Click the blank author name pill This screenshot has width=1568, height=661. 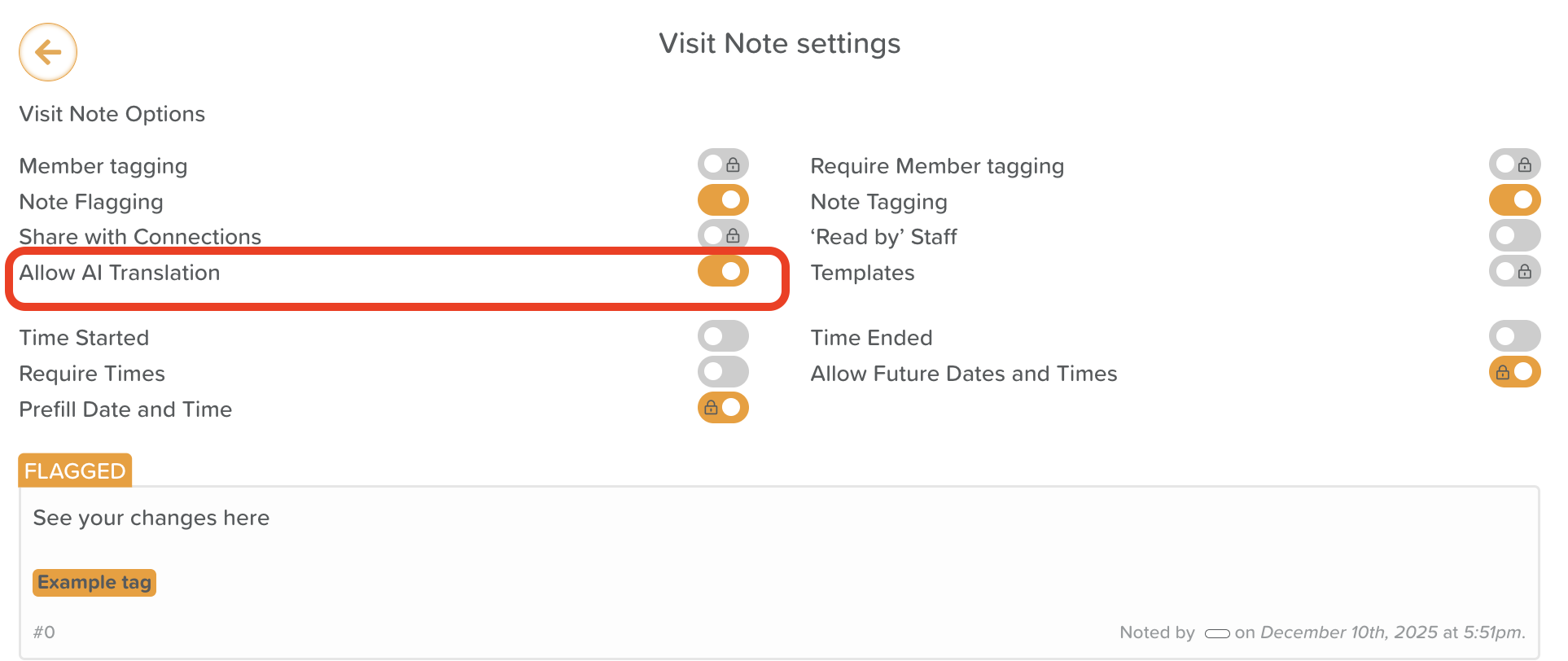1217,633
